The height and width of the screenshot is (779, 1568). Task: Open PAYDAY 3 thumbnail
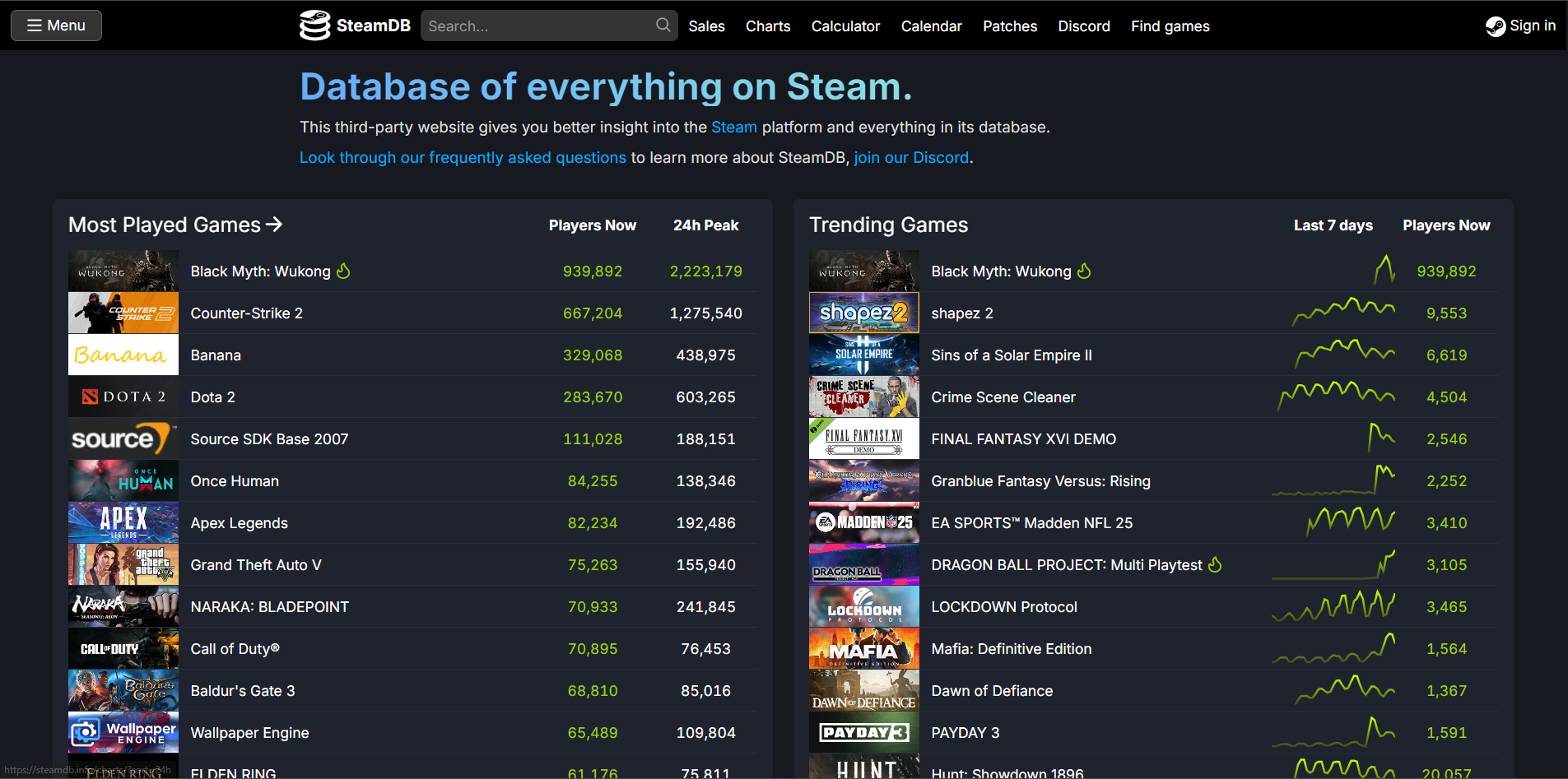pyautogui.click(x=864, y=732)
